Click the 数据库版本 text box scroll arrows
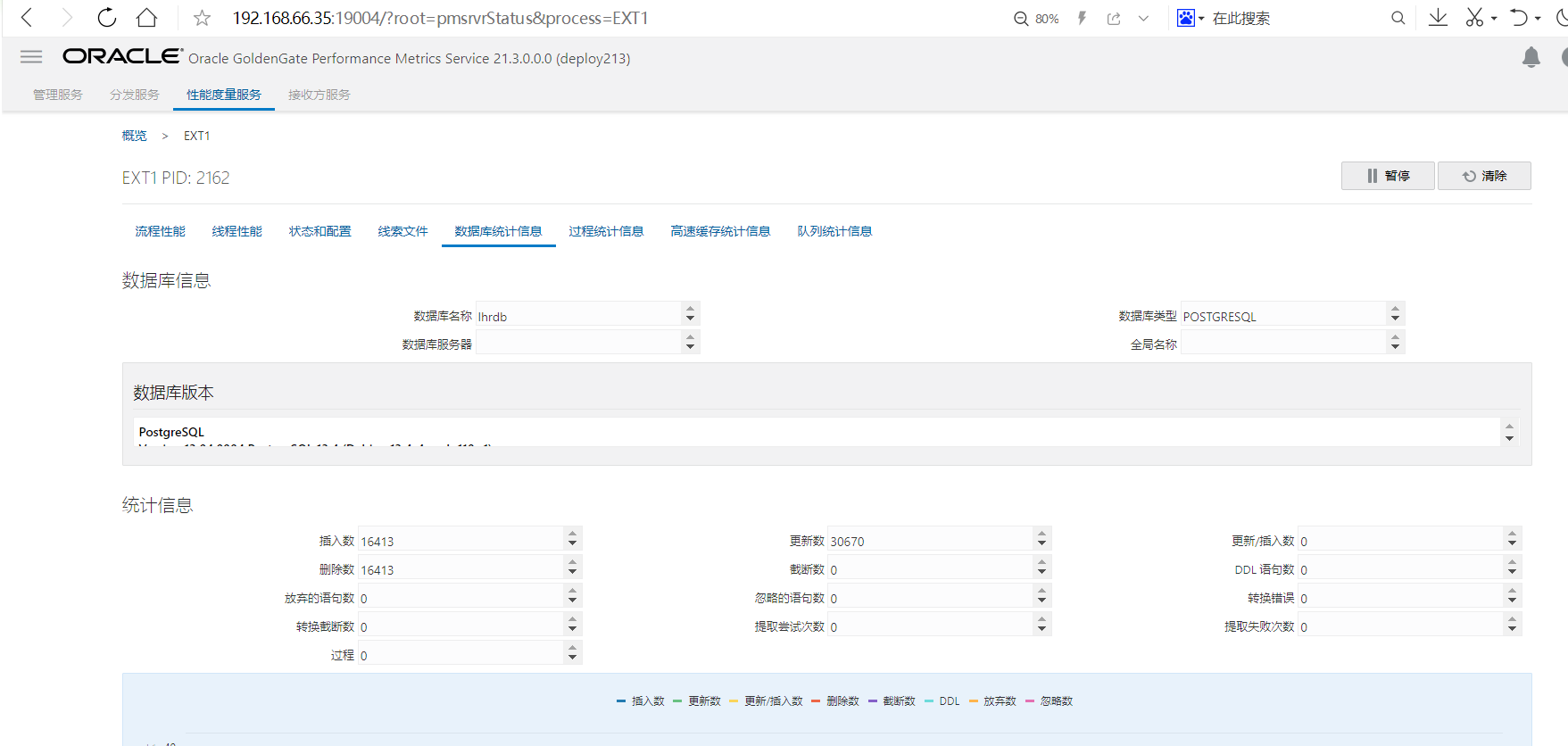 tap(1509, 432)
